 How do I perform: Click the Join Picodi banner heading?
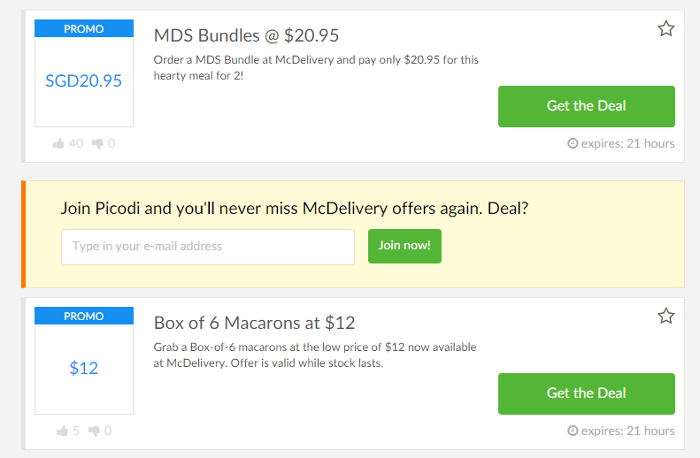coord(295,208)
